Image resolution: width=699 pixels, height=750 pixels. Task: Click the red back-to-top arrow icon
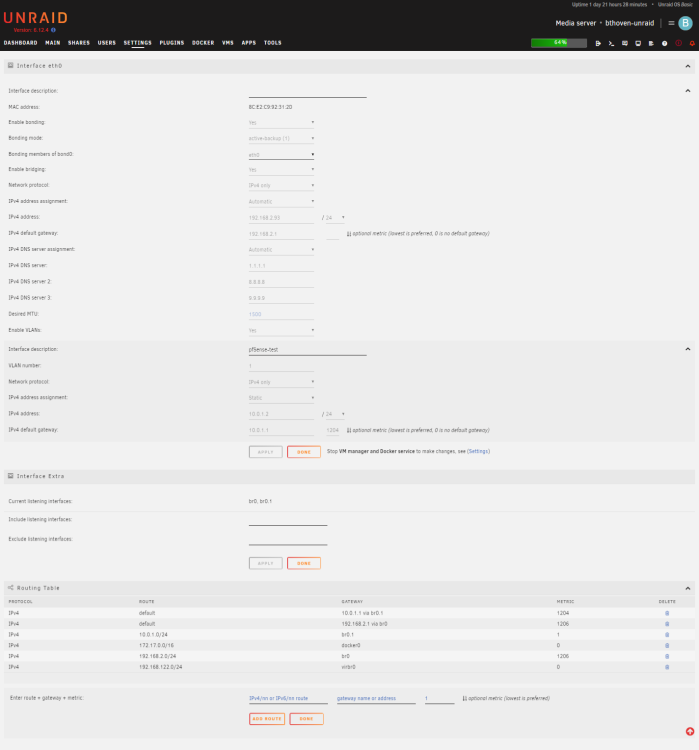click(x=690, y=731)
